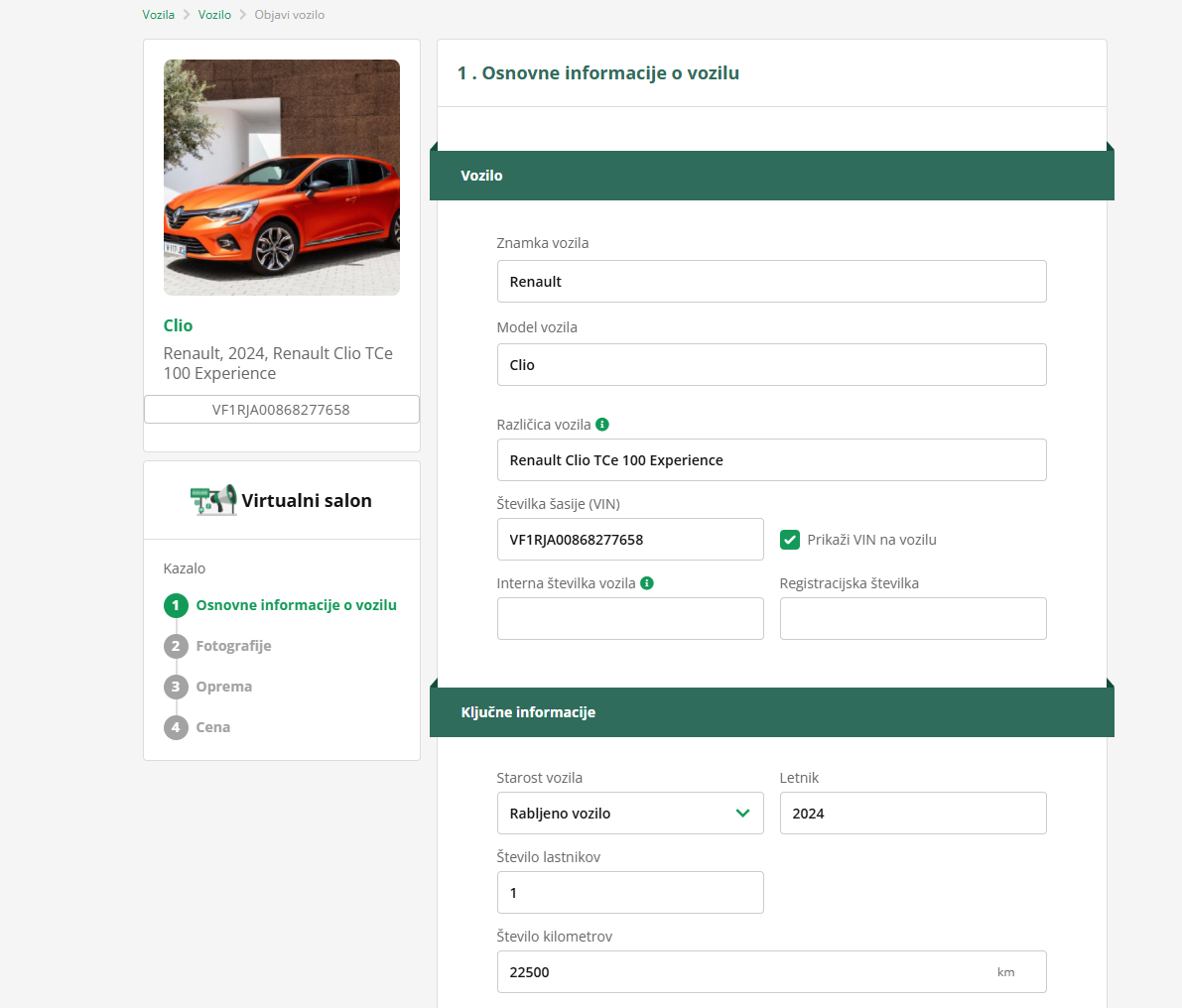Click info icon next to Interna številka vozila
Image resolution: width=1182 pixels, height=1008 pixels.
point(647,583)
